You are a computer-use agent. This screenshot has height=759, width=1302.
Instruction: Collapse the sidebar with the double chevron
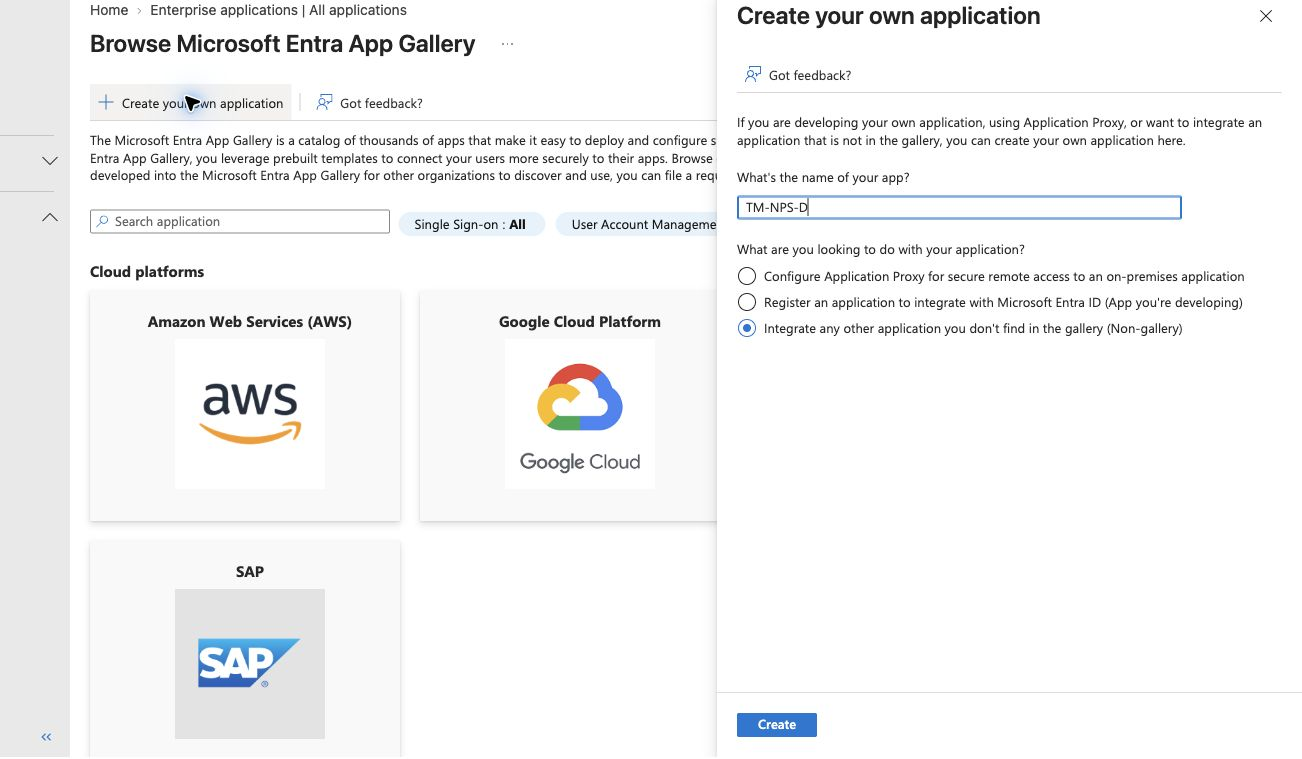46,737
